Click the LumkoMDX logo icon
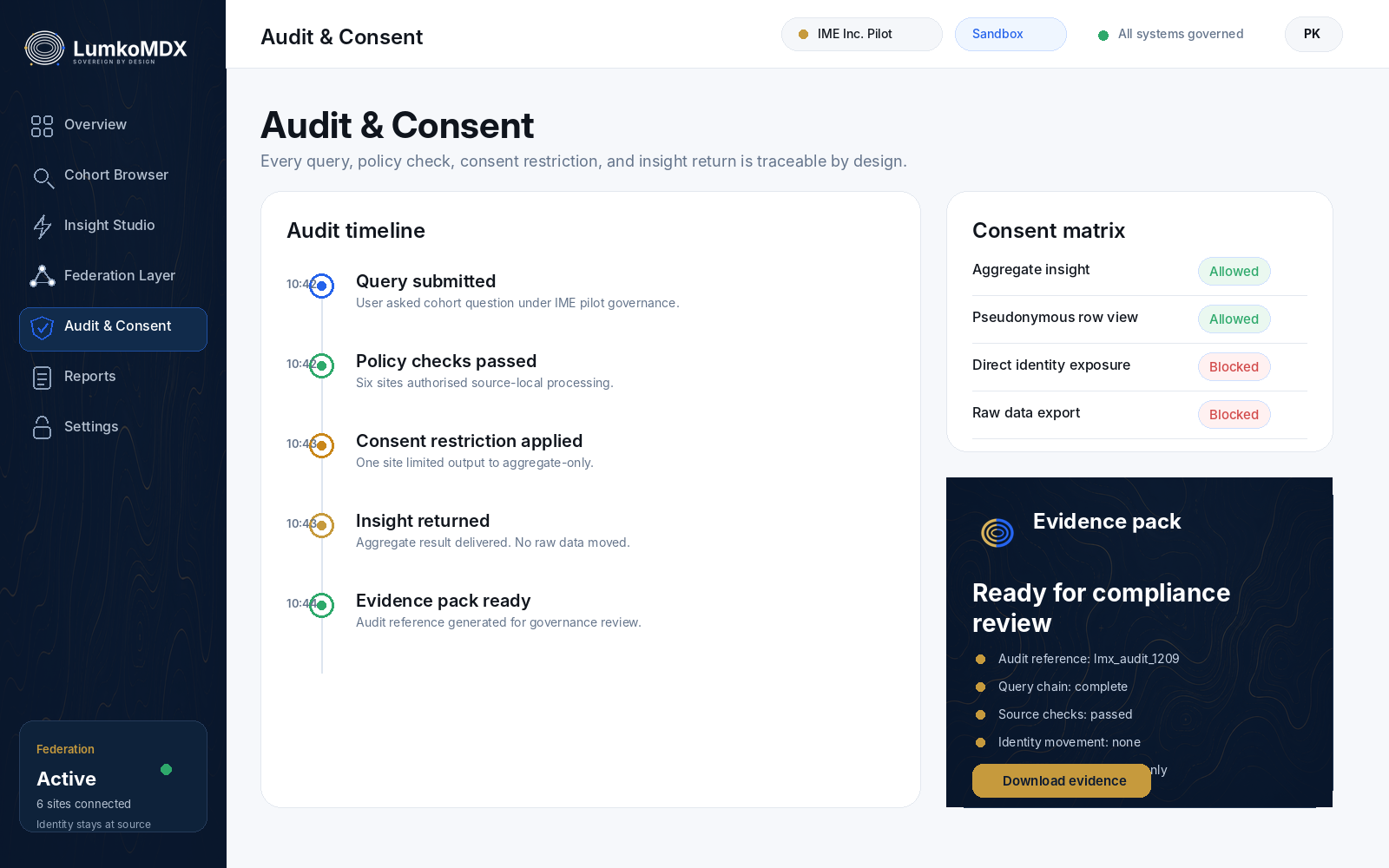1389x868 pixels. [x=45, y=49]
